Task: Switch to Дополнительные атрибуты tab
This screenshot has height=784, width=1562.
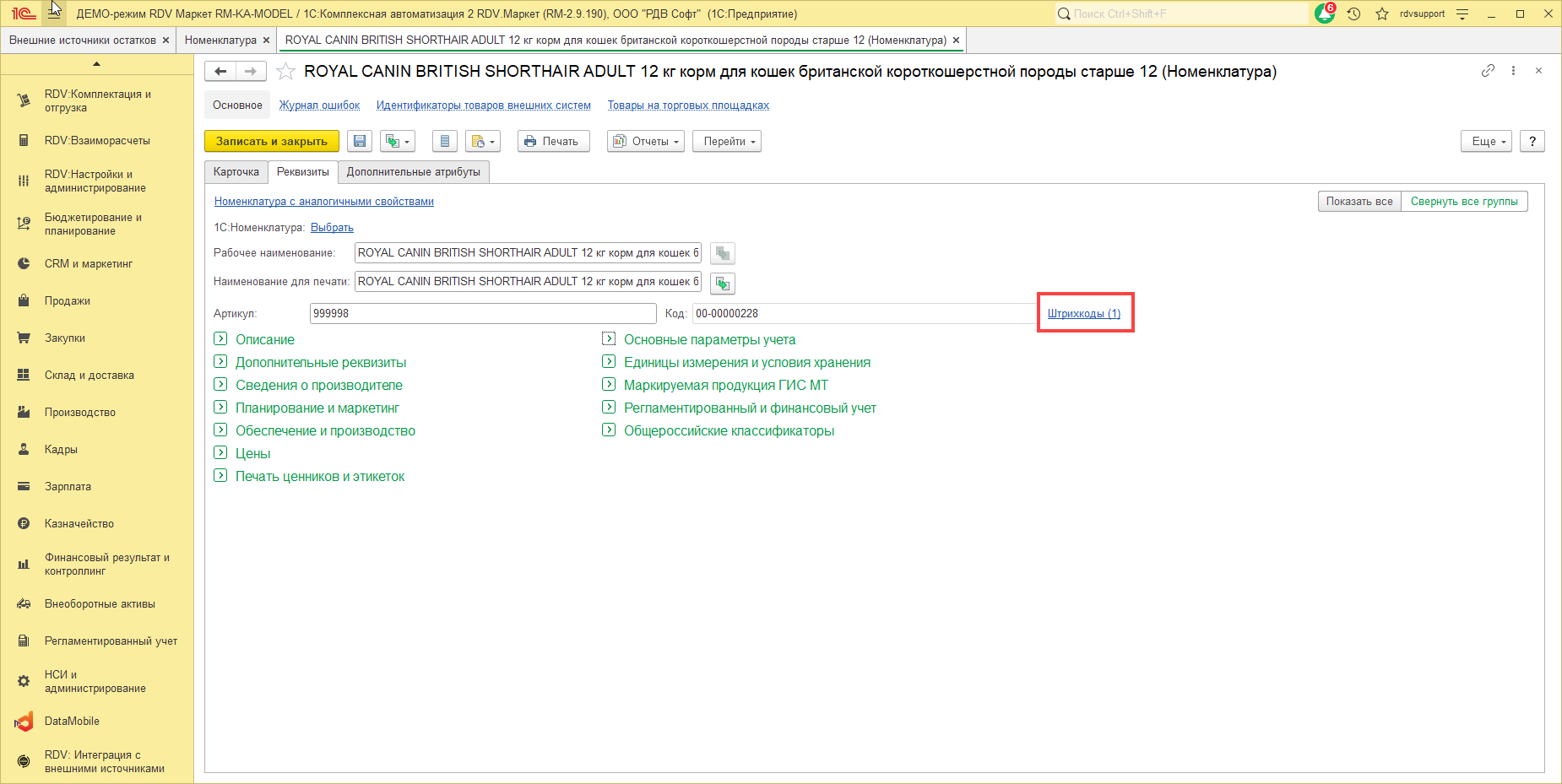Action: point(414,172)
